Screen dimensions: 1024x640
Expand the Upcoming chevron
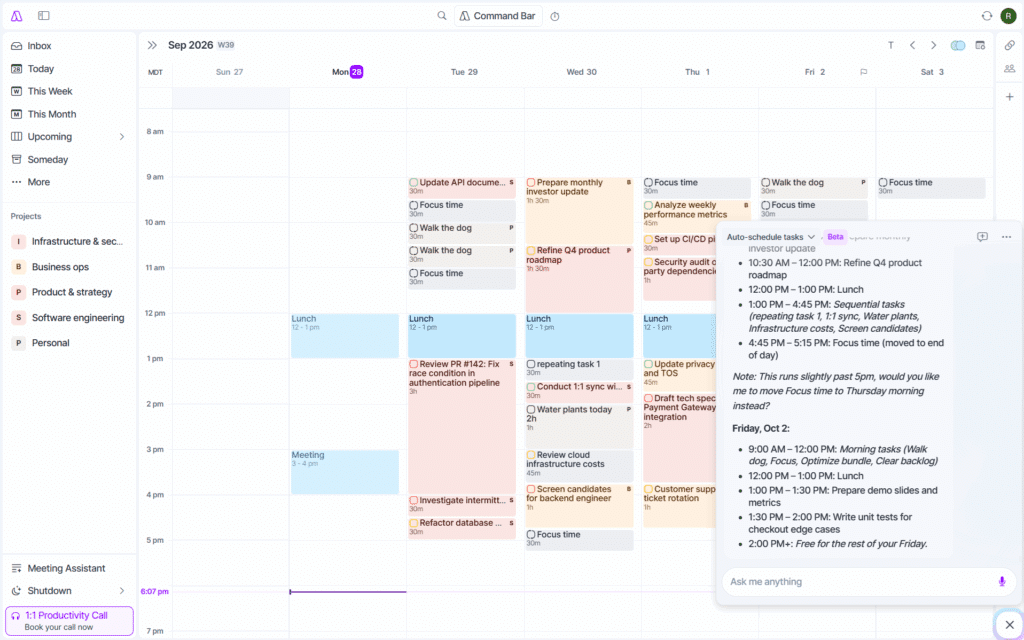tap(121, 136)
